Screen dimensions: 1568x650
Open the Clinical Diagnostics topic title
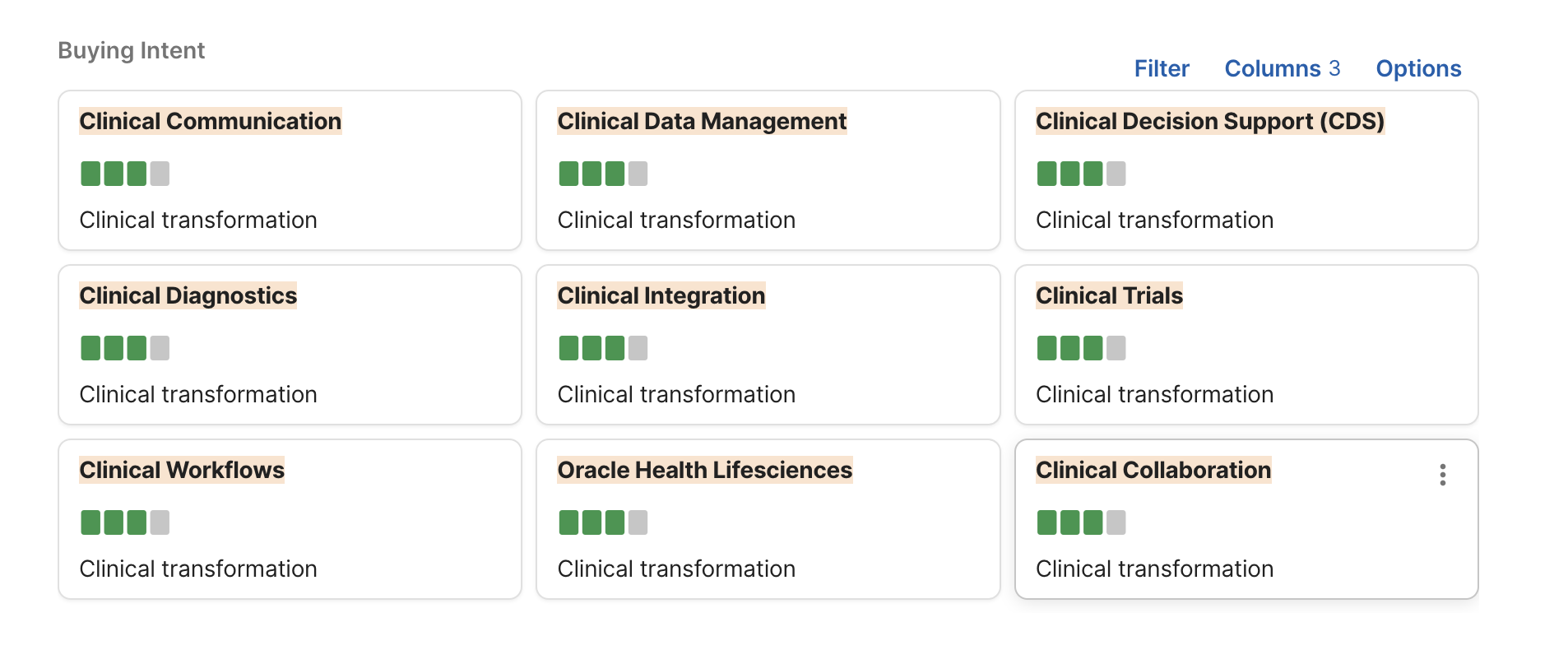[x=188, y=295]
